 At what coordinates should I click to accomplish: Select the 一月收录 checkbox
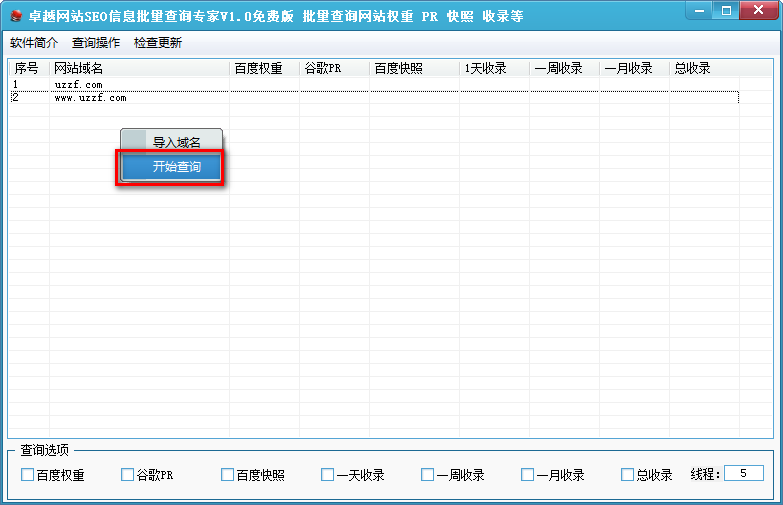[527, 475]
